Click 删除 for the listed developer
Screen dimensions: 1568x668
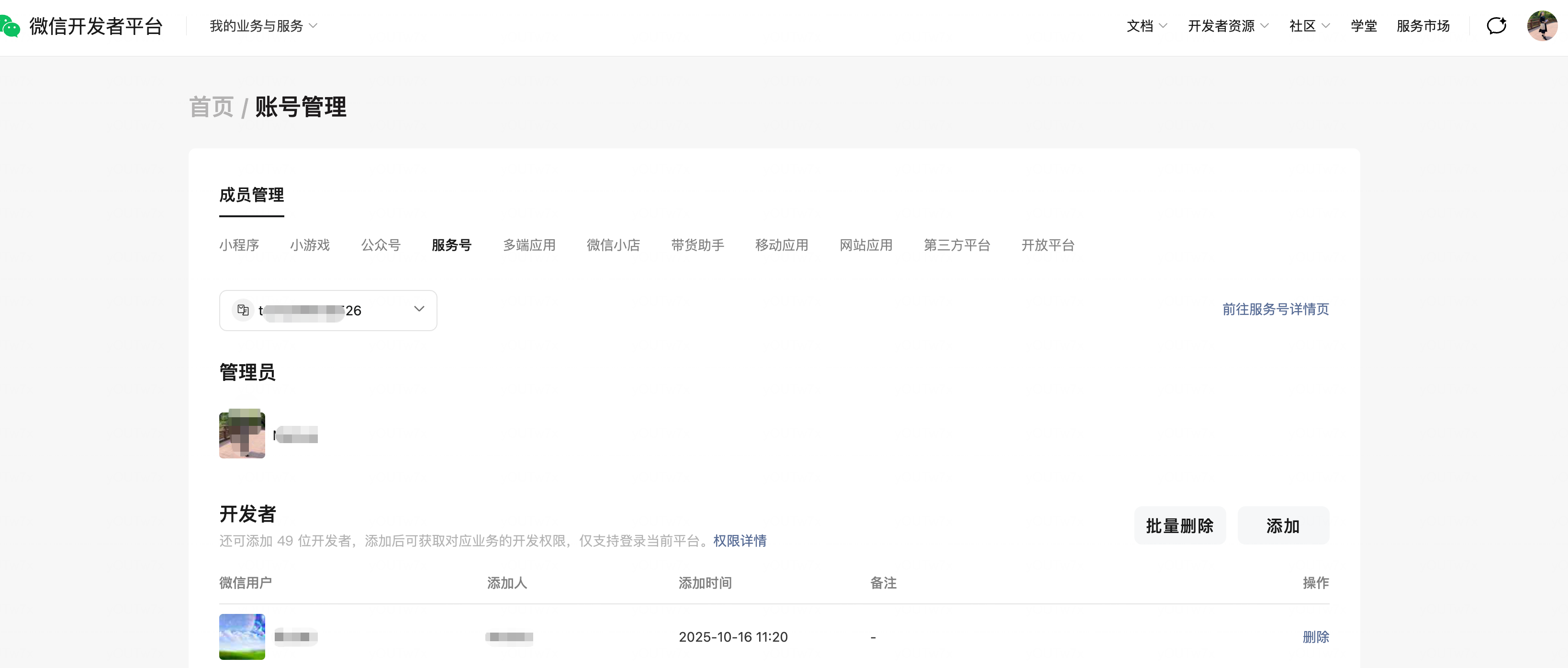[1315, 637]
